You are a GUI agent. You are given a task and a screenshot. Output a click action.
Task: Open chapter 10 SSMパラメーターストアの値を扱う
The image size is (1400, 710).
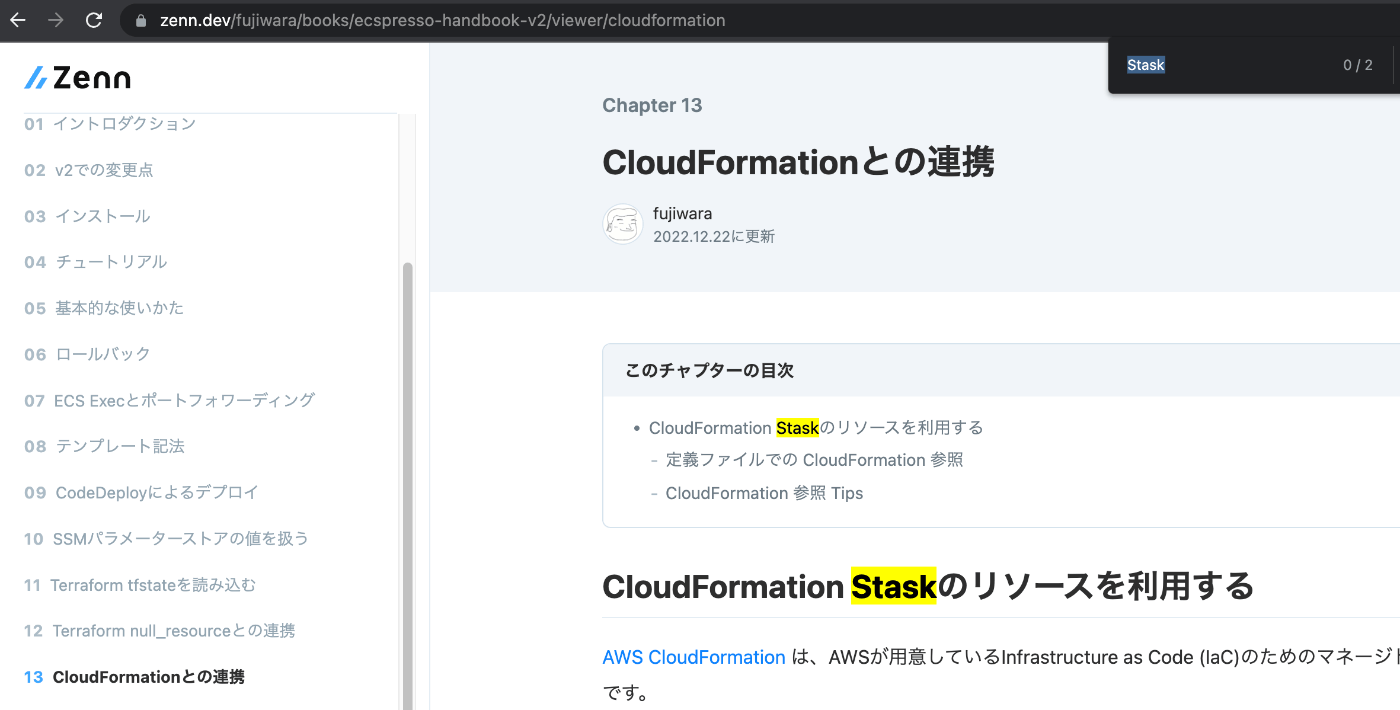[x=166, y=538]
